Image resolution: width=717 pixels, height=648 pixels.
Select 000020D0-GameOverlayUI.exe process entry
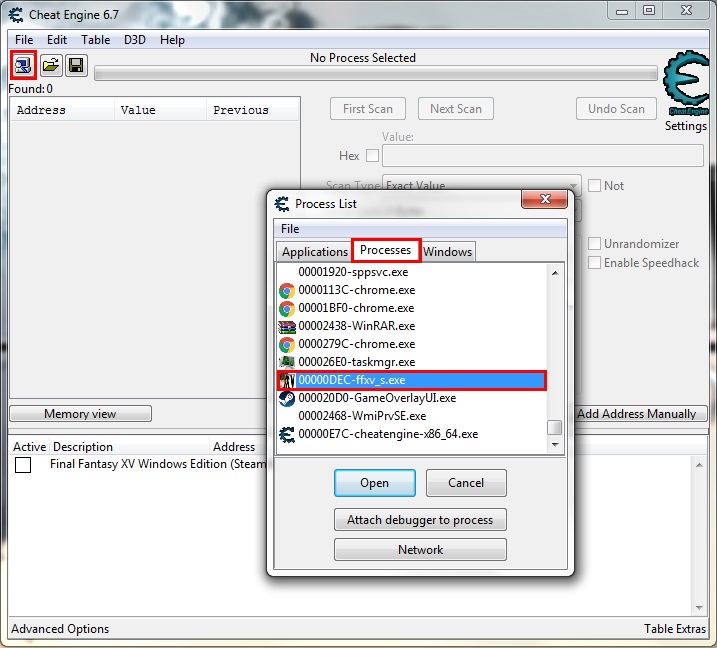412,398
